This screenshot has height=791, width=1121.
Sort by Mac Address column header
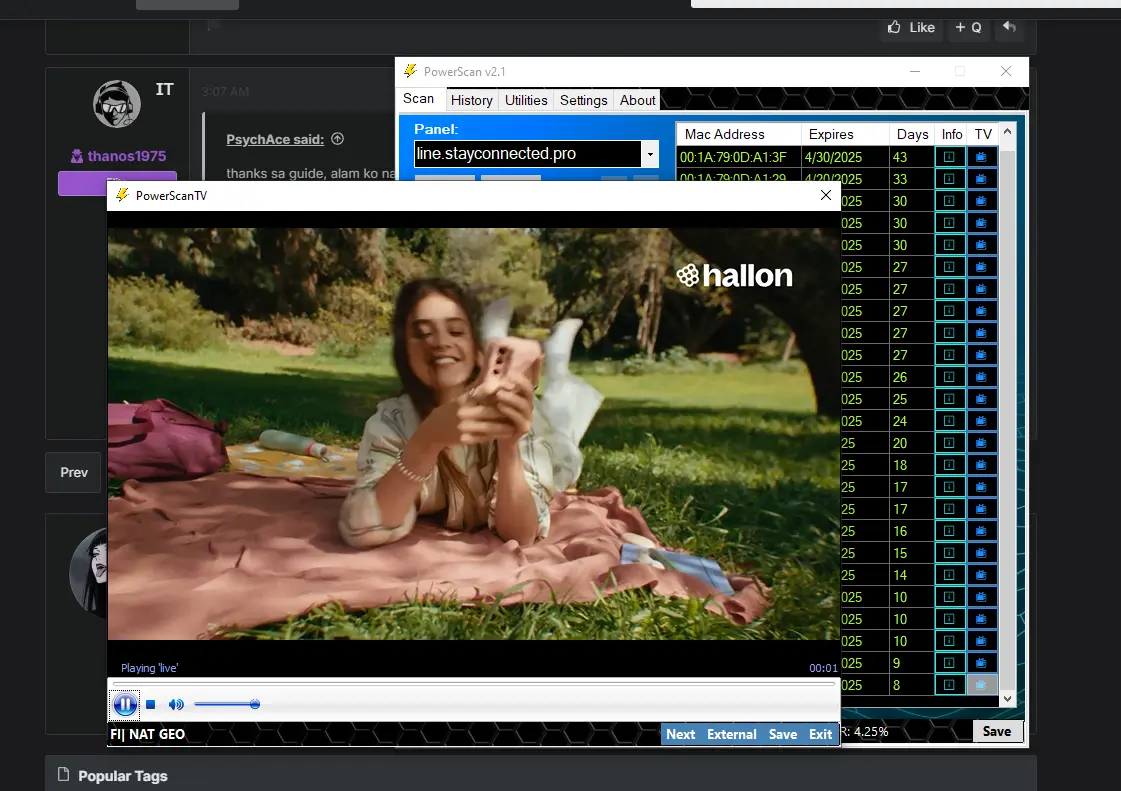tap(739, 134)
